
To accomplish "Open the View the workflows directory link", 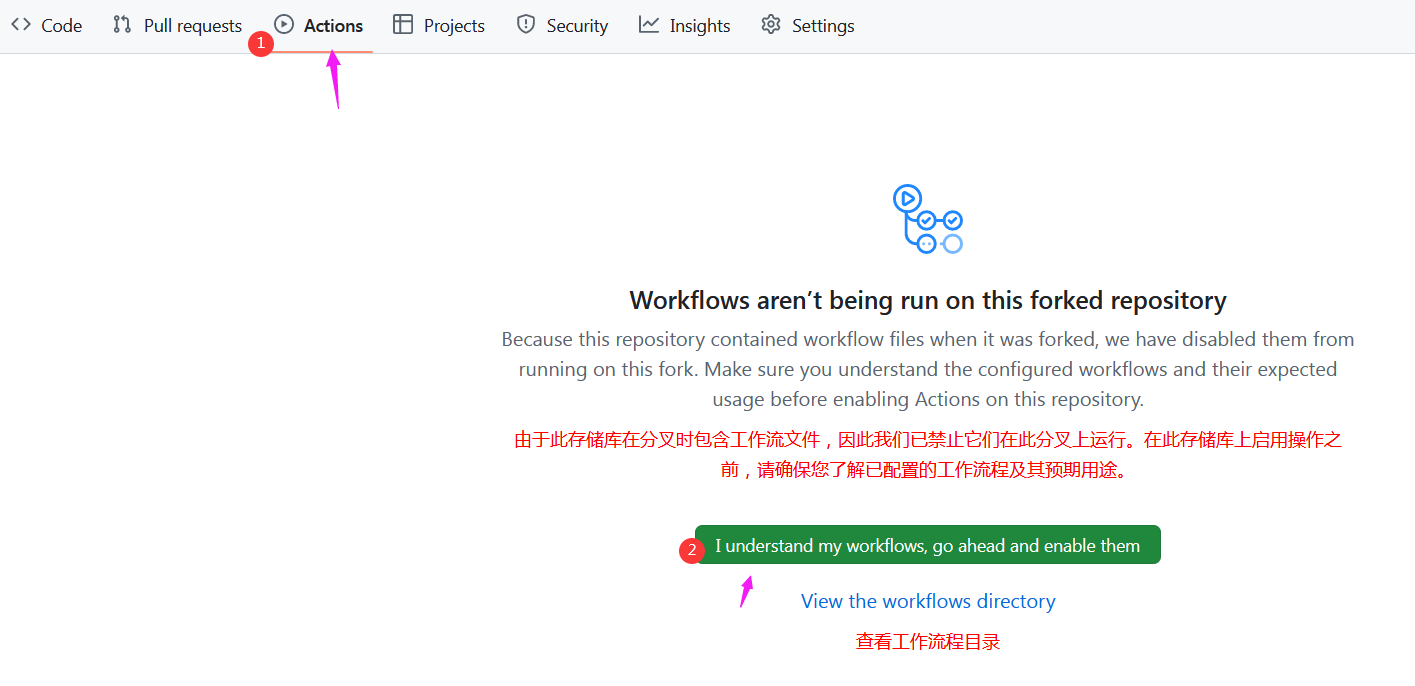I will tap(928, 601).
